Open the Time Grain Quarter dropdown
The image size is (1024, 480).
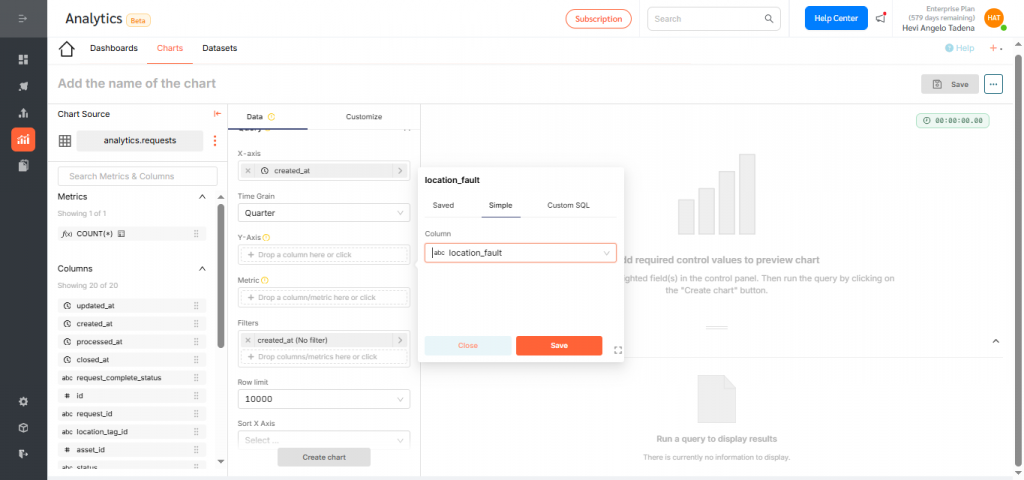323,213
